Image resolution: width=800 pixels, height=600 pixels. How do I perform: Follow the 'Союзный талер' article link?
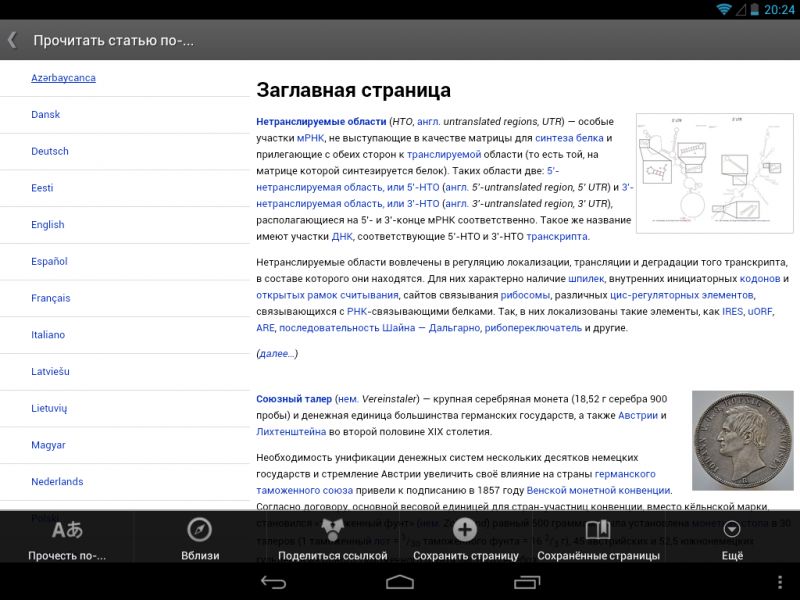coord(293,399)
